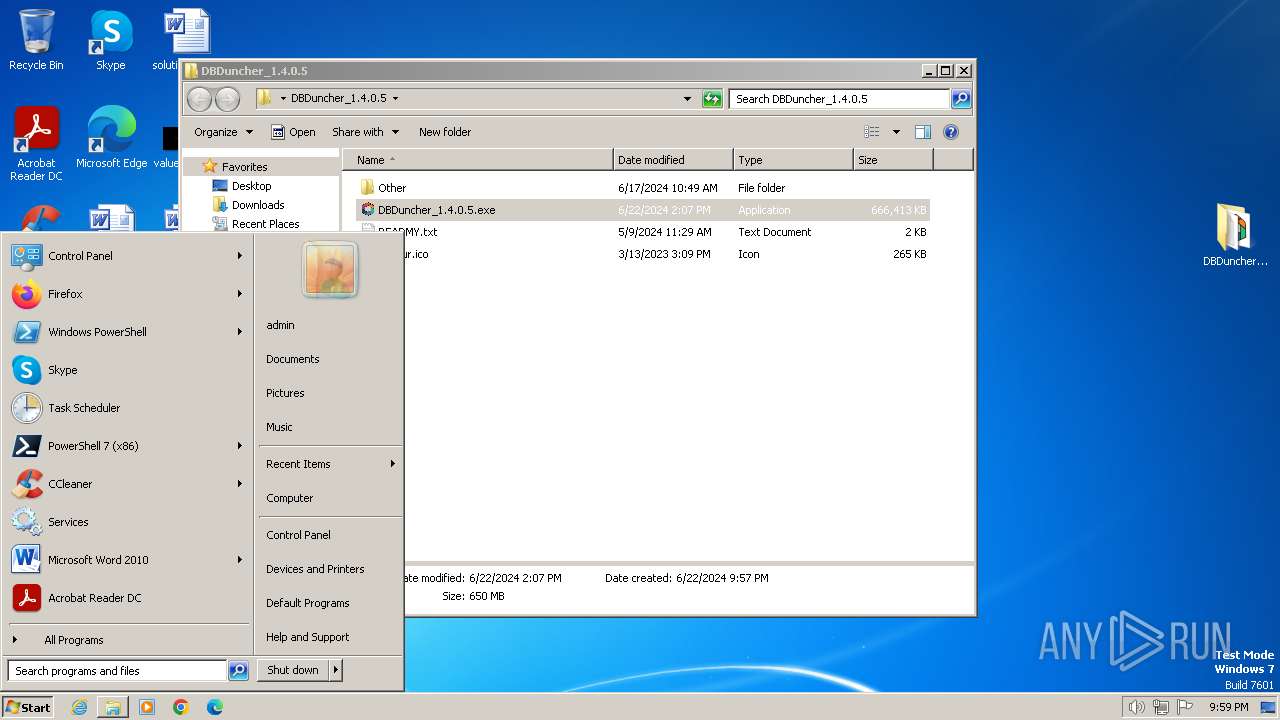Click the volume icon in the system tray

tap(1136, 707)
